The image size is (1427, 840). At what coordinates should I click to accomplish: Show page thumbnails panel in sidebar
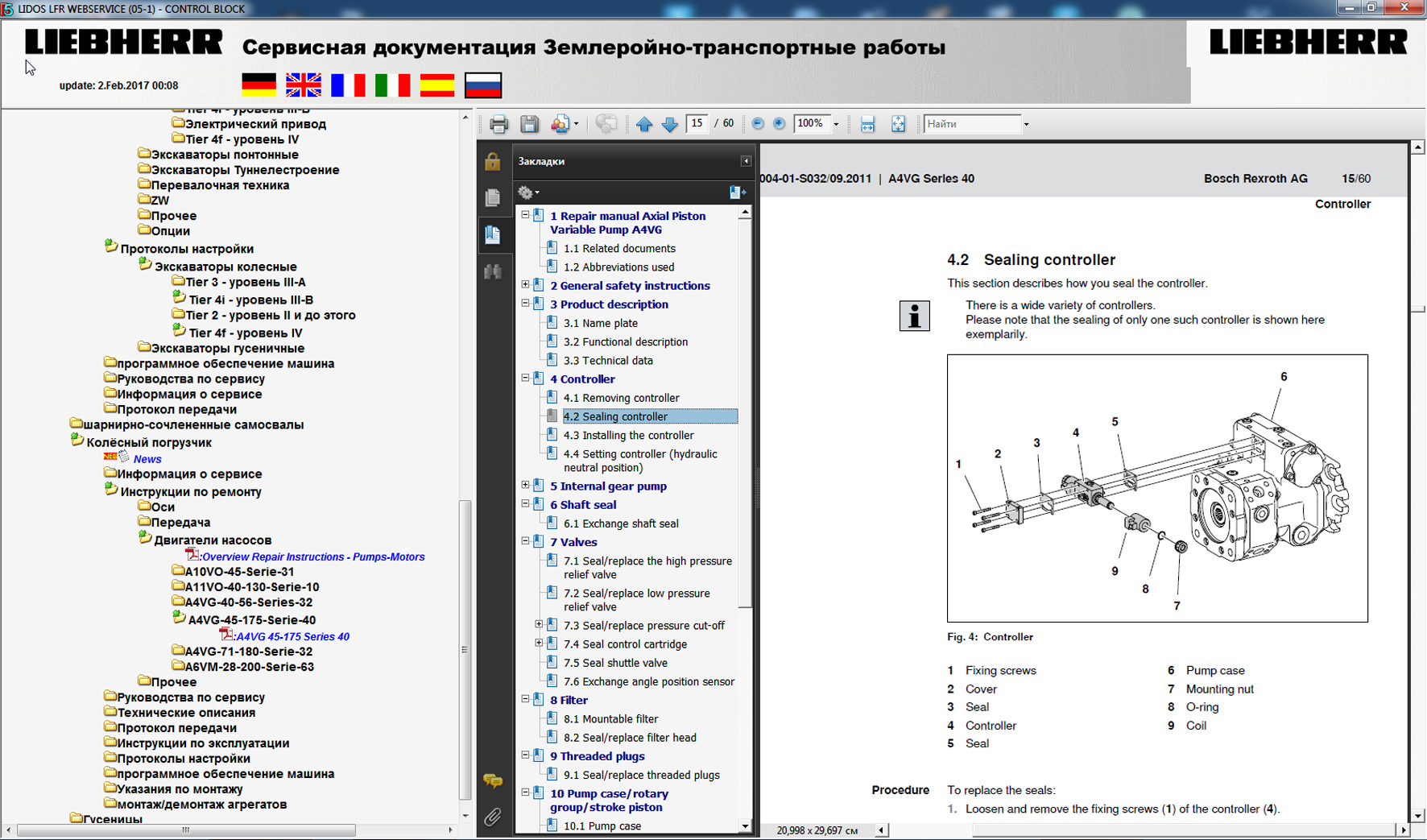tap(493, 197)
